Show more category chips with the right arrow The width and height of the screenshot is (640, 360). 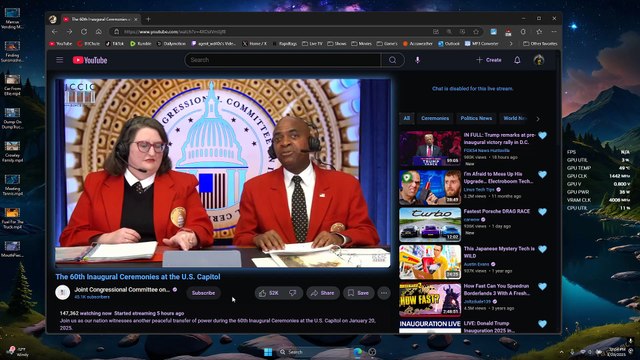[538, 119]
